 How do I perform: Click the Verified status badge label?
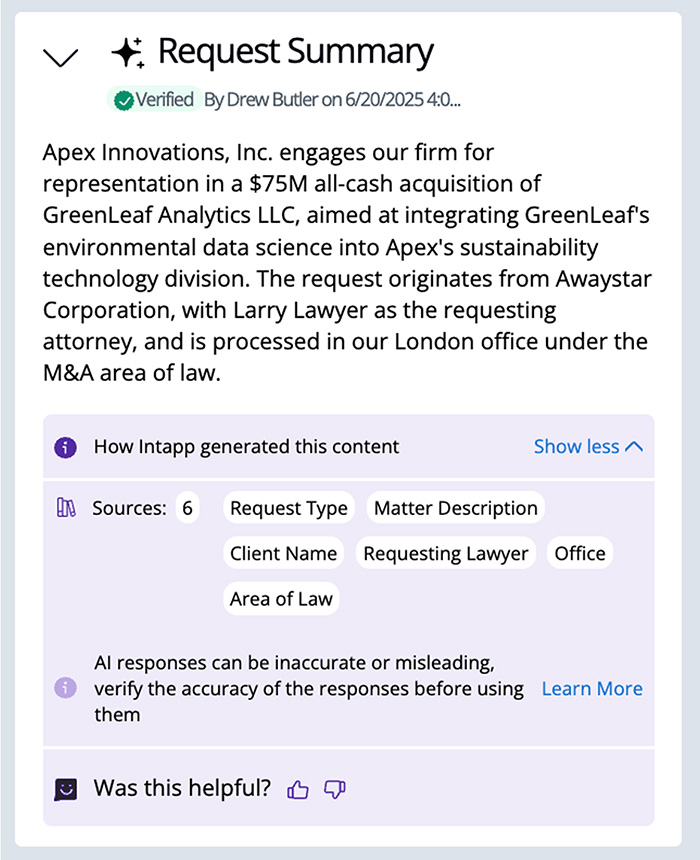tap(164, 100)
